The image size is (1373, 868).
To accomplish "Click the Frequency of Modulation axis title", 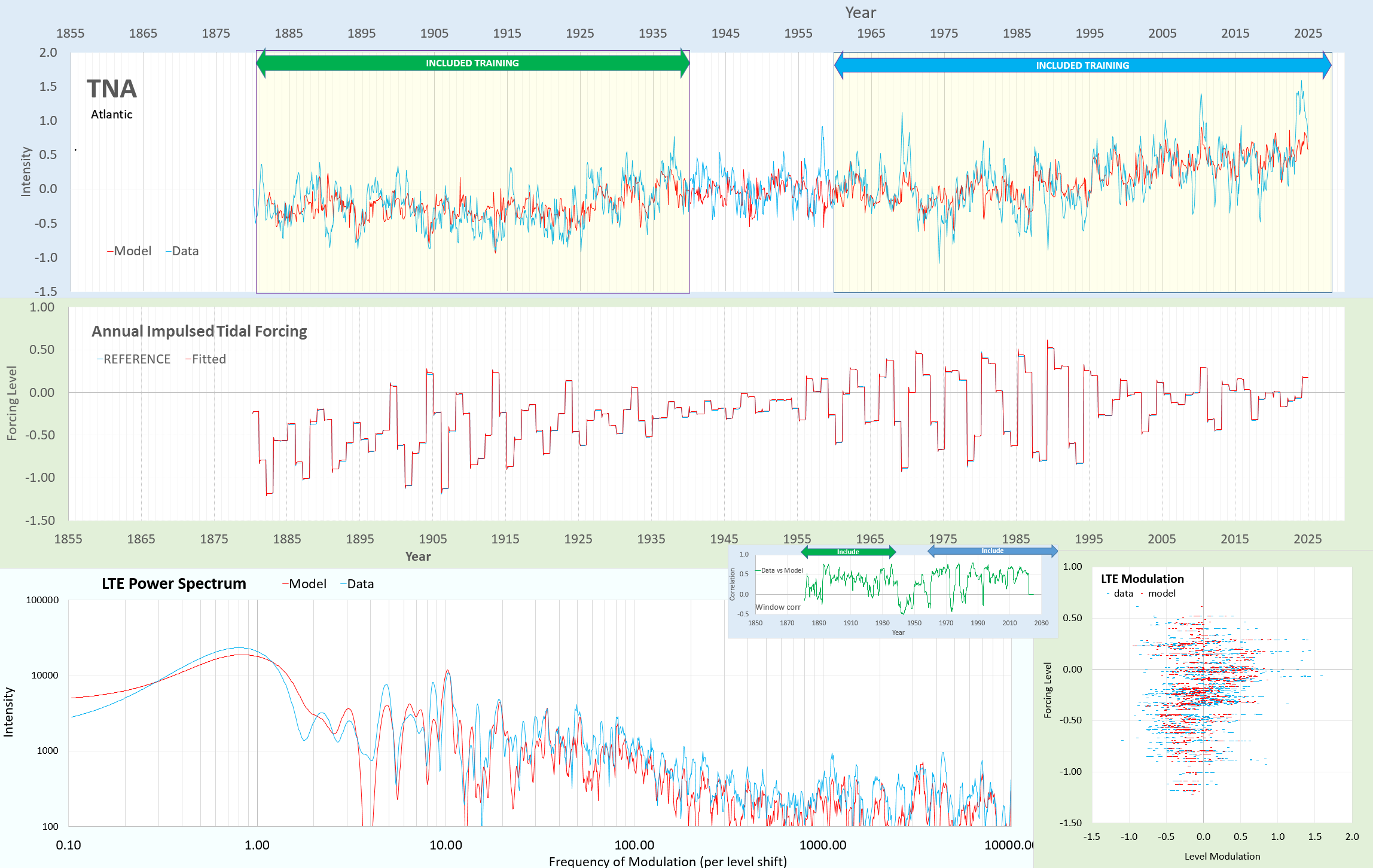I will tap(667, 861).
